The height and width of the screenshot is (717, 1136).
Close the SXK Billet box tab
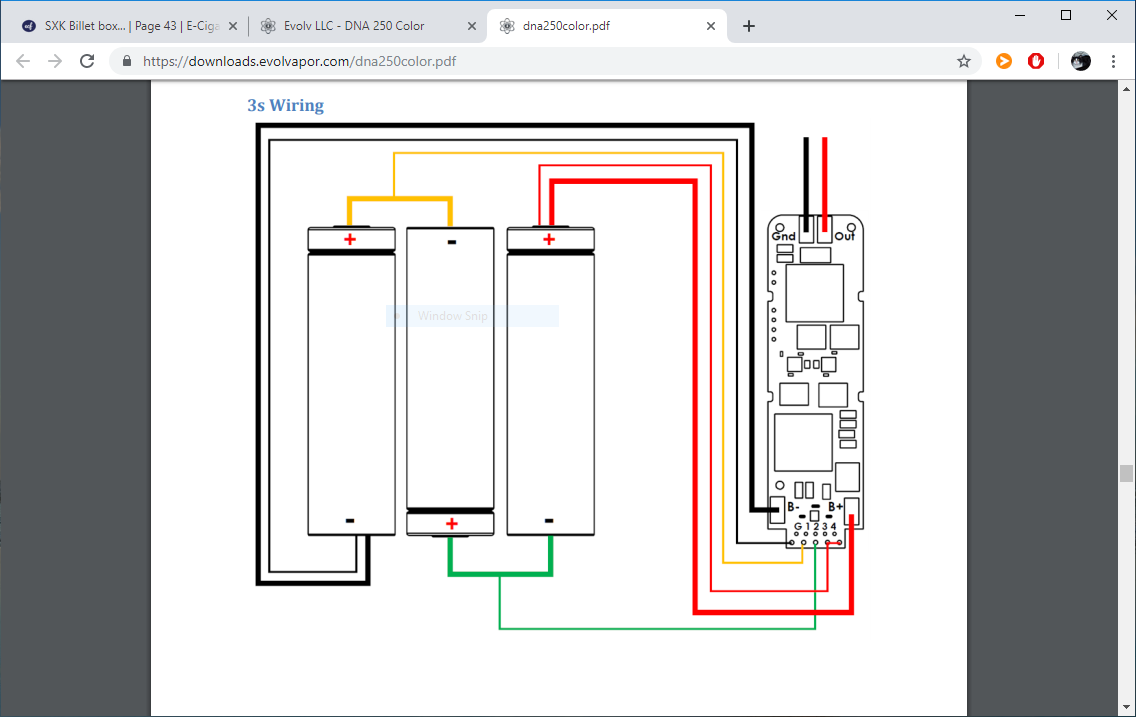[234, 26]
